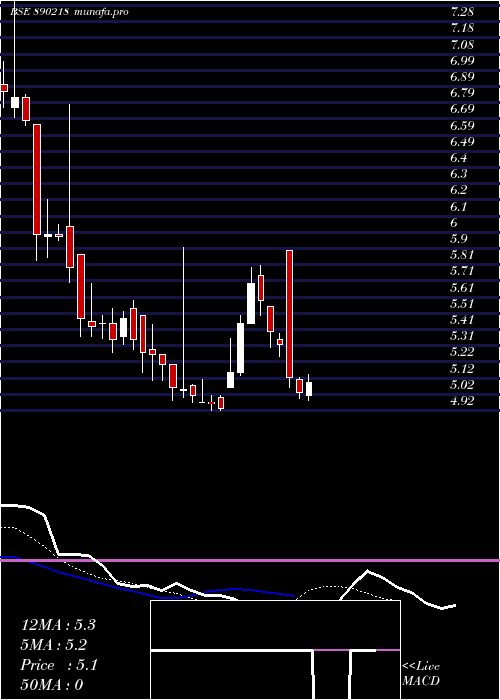The height and width of the screenshot is (700, 500).
Task: Choose the 5.61 price level
Action: click(x=462, y=287)
